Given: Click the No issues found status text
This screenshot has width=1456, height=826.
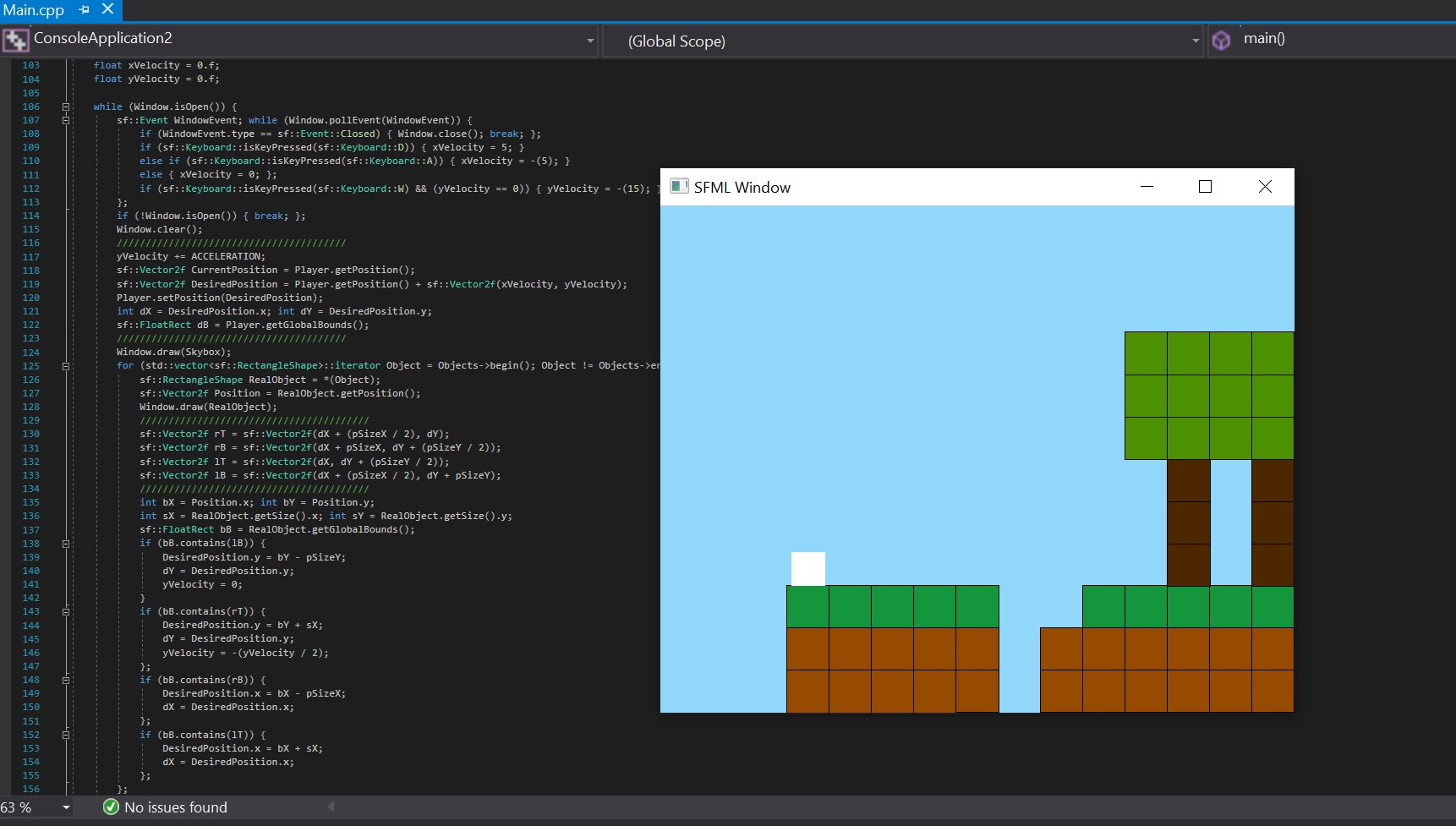Looking at the screenshot, I should (x=176, y=807).
